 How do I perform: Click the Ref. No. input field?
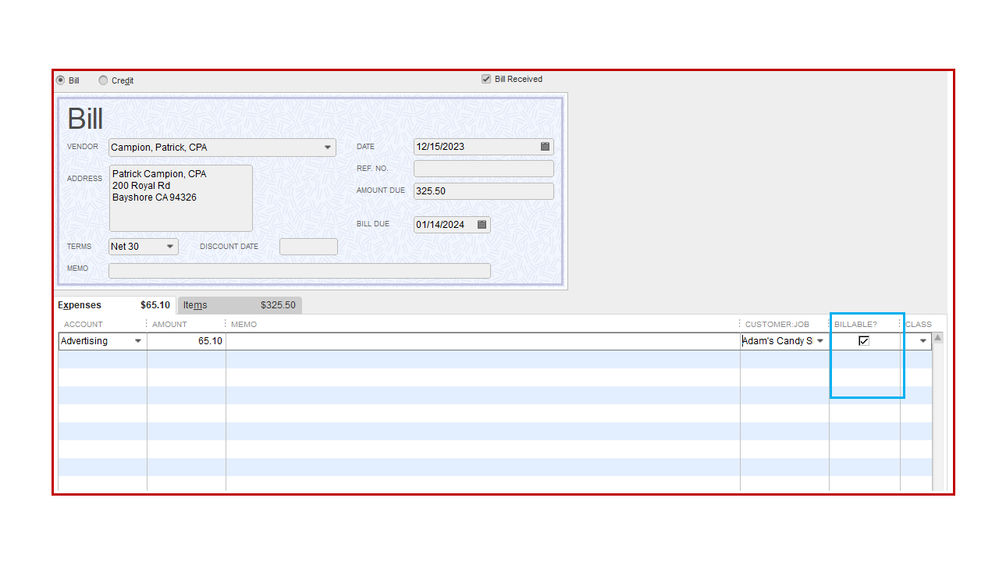click(x=484, y=169)
